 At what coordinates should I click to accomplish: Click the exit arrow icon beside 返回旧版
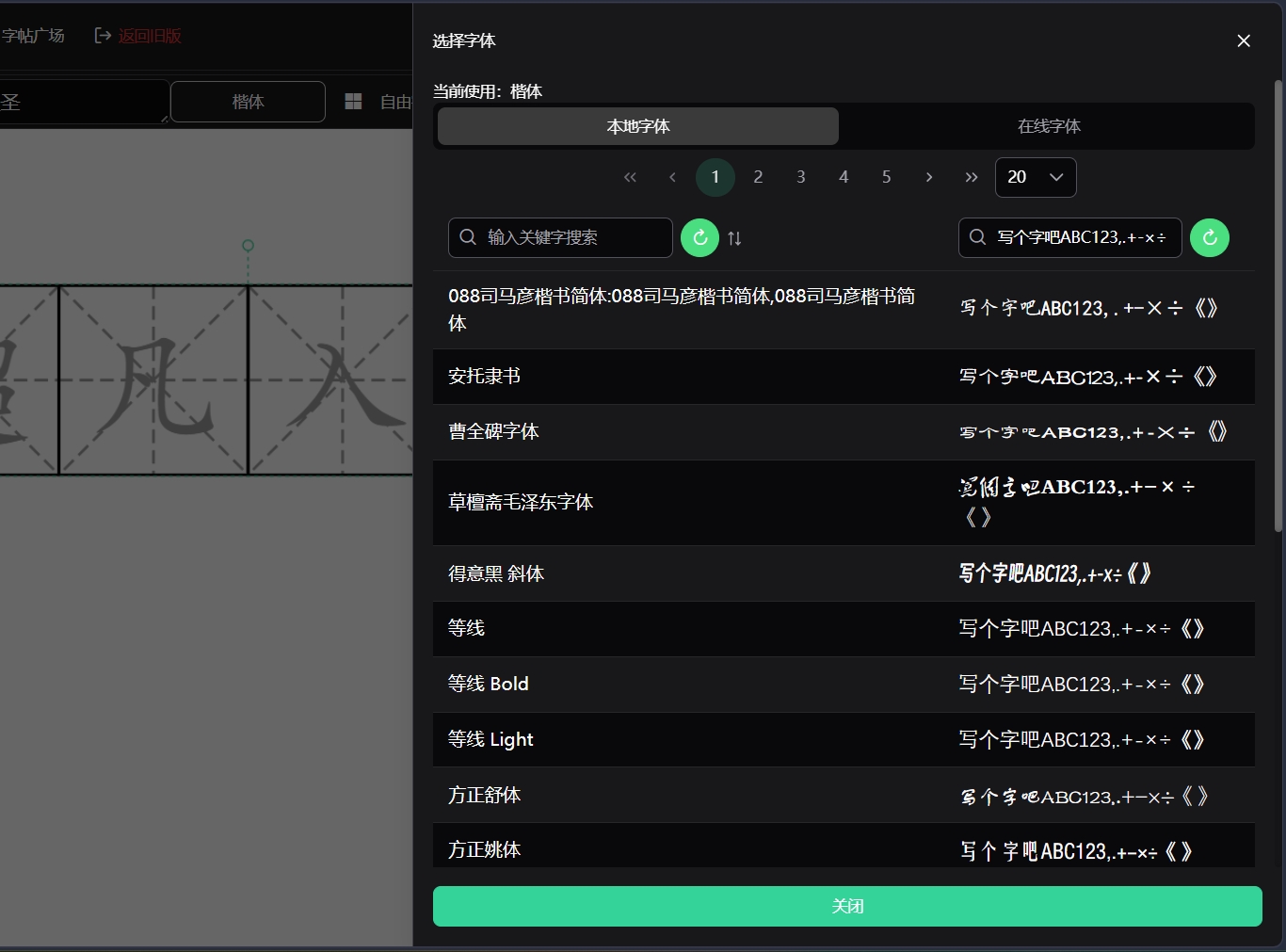pos(102,35)
